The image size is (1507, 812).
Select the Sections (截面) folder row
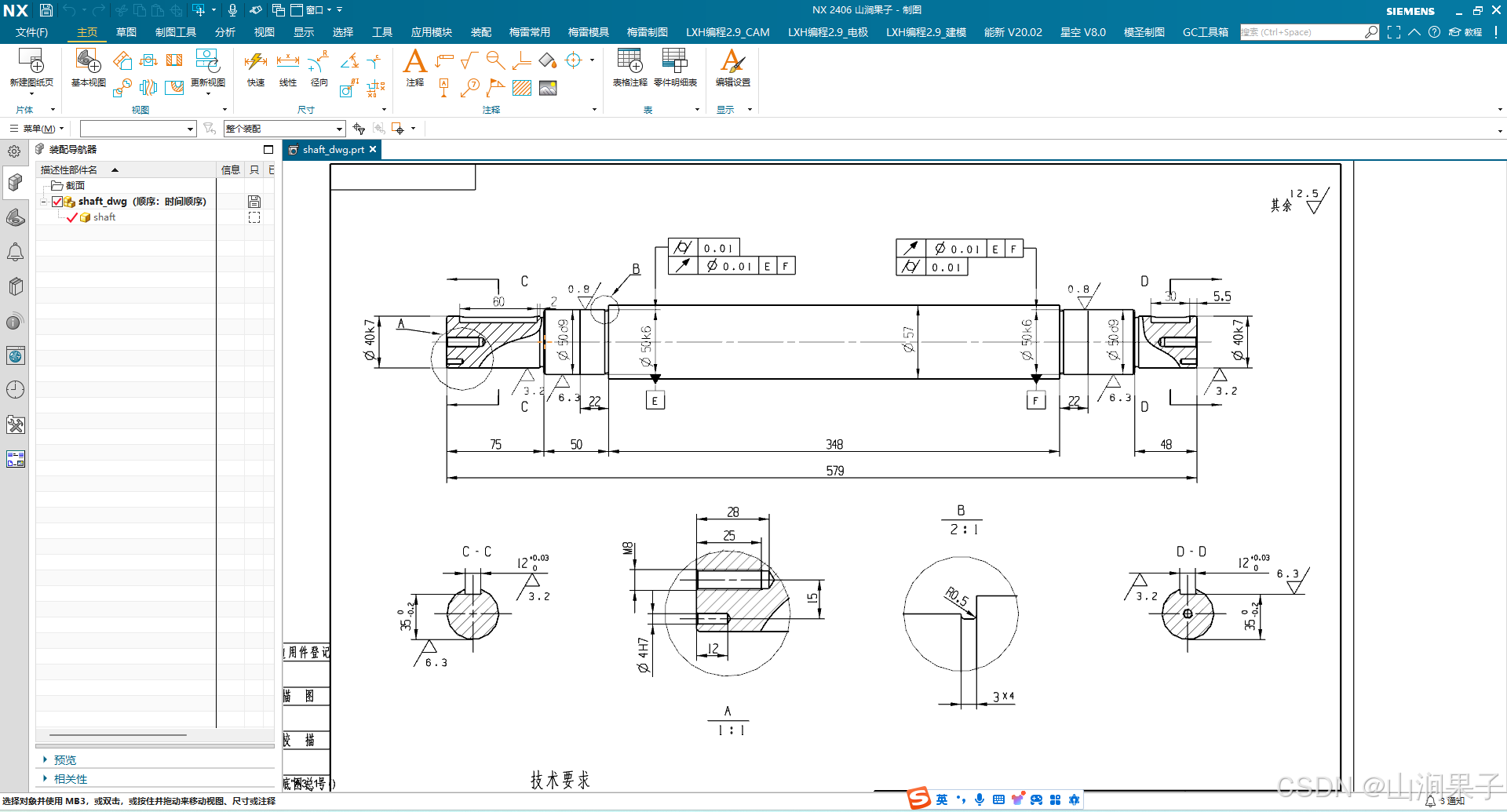pos(126,186)
